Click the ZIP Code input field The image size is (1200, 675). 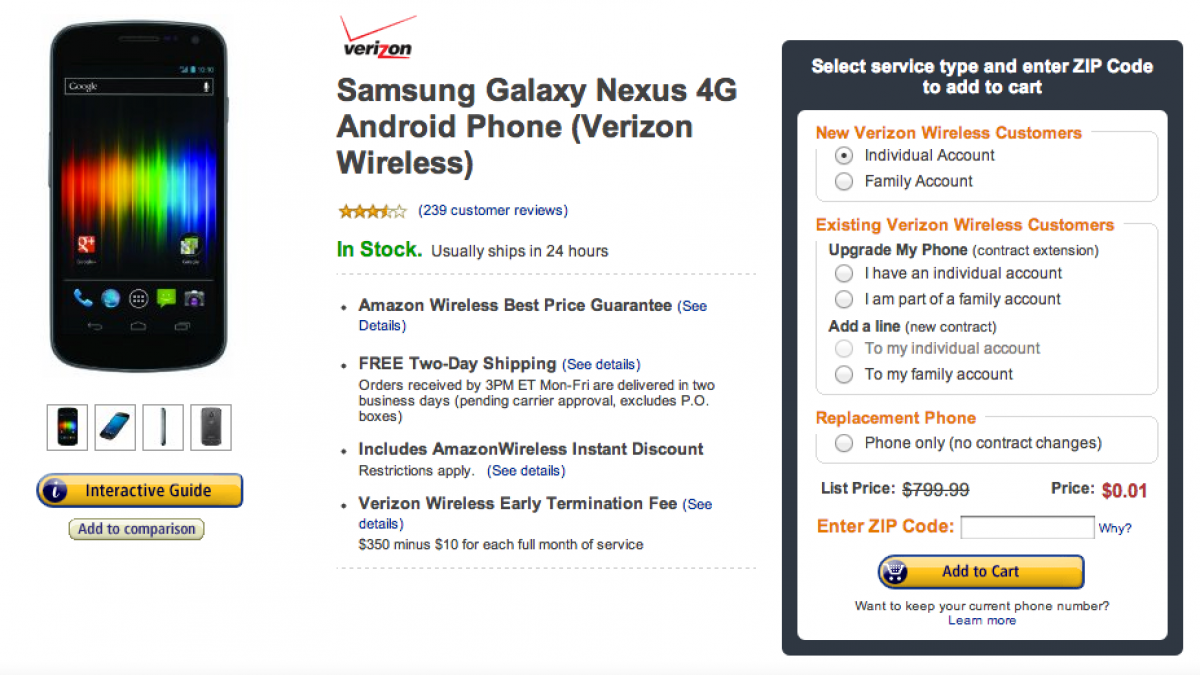(1027, 527)
